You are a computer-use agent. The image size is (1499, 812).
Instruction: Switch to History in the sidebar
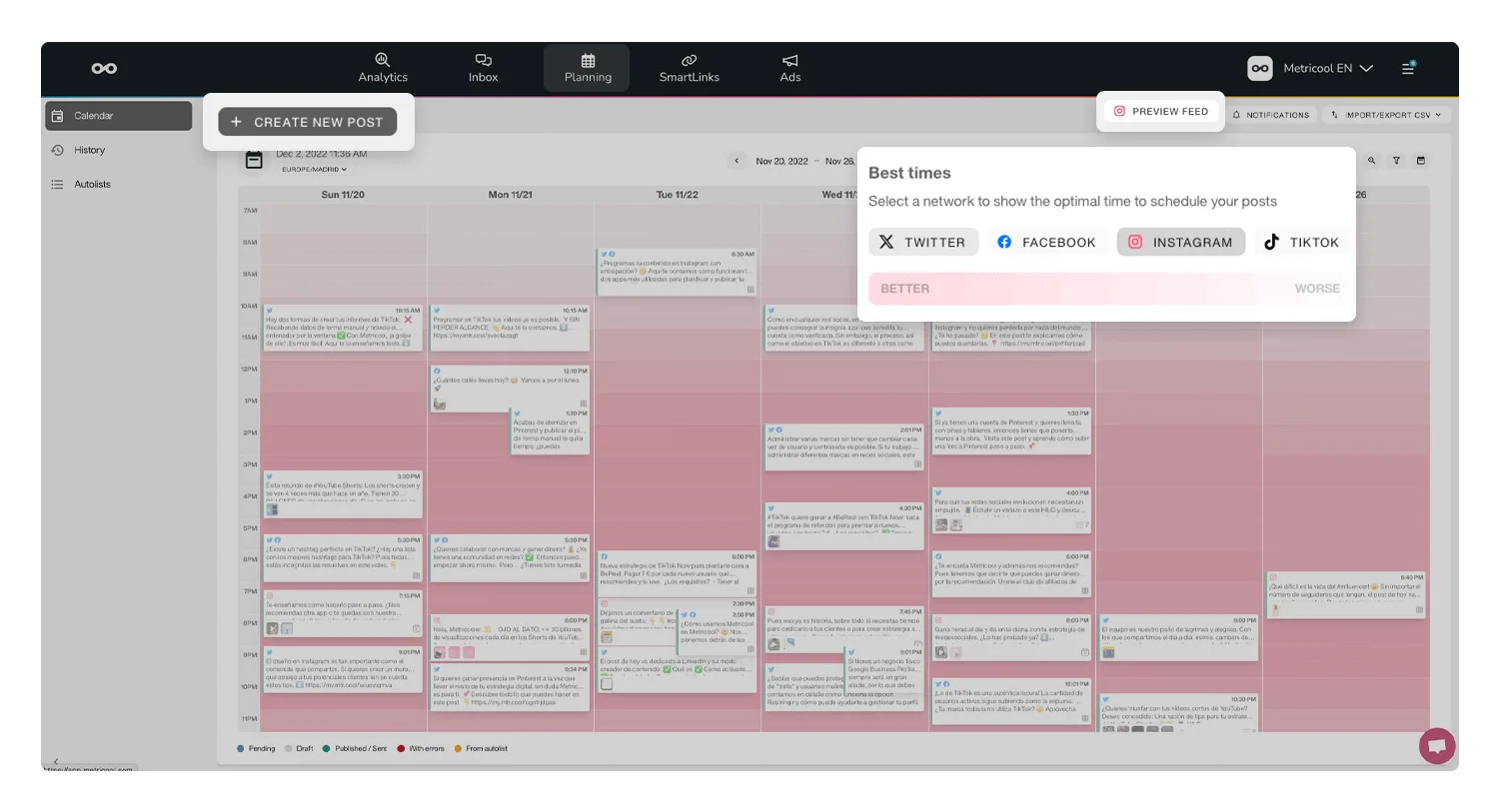tap(89, 150)
